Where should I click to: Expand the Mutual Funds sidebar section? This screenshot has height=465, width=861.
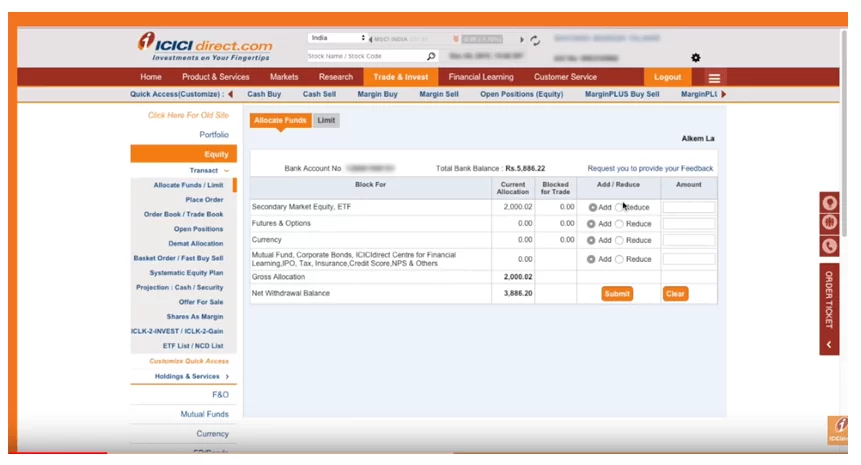tap(204, 414)
